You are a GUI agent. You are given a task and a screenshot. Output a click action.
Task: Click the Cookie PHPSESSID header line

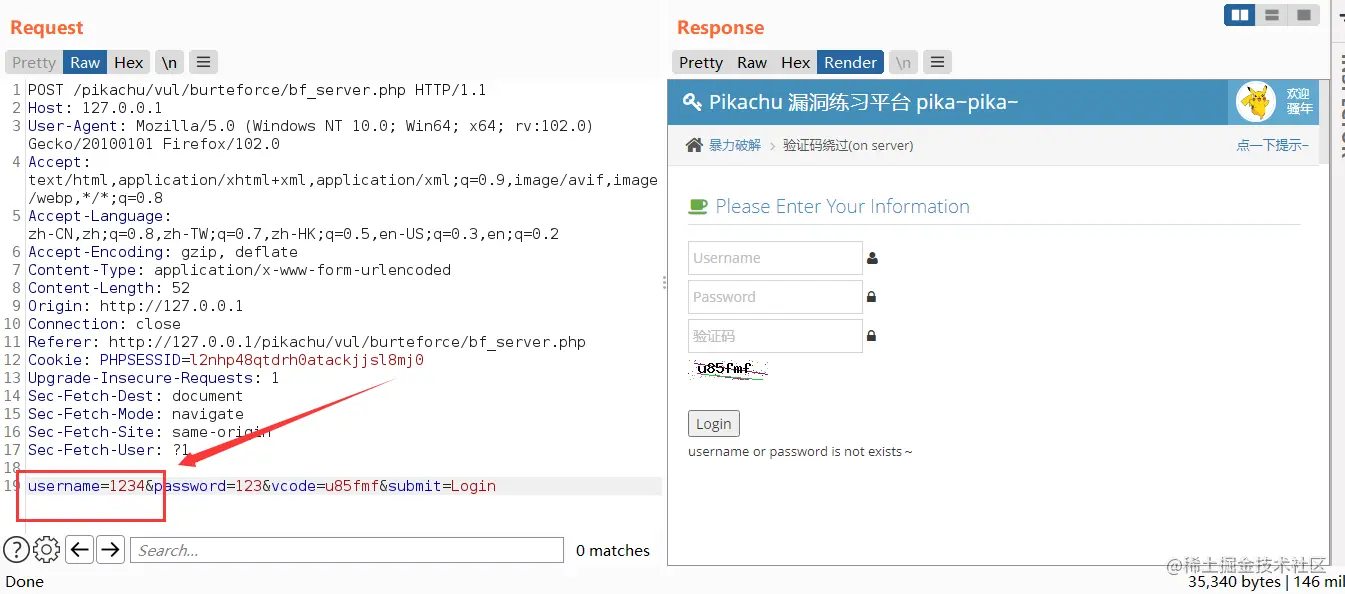tap(226, 360)
